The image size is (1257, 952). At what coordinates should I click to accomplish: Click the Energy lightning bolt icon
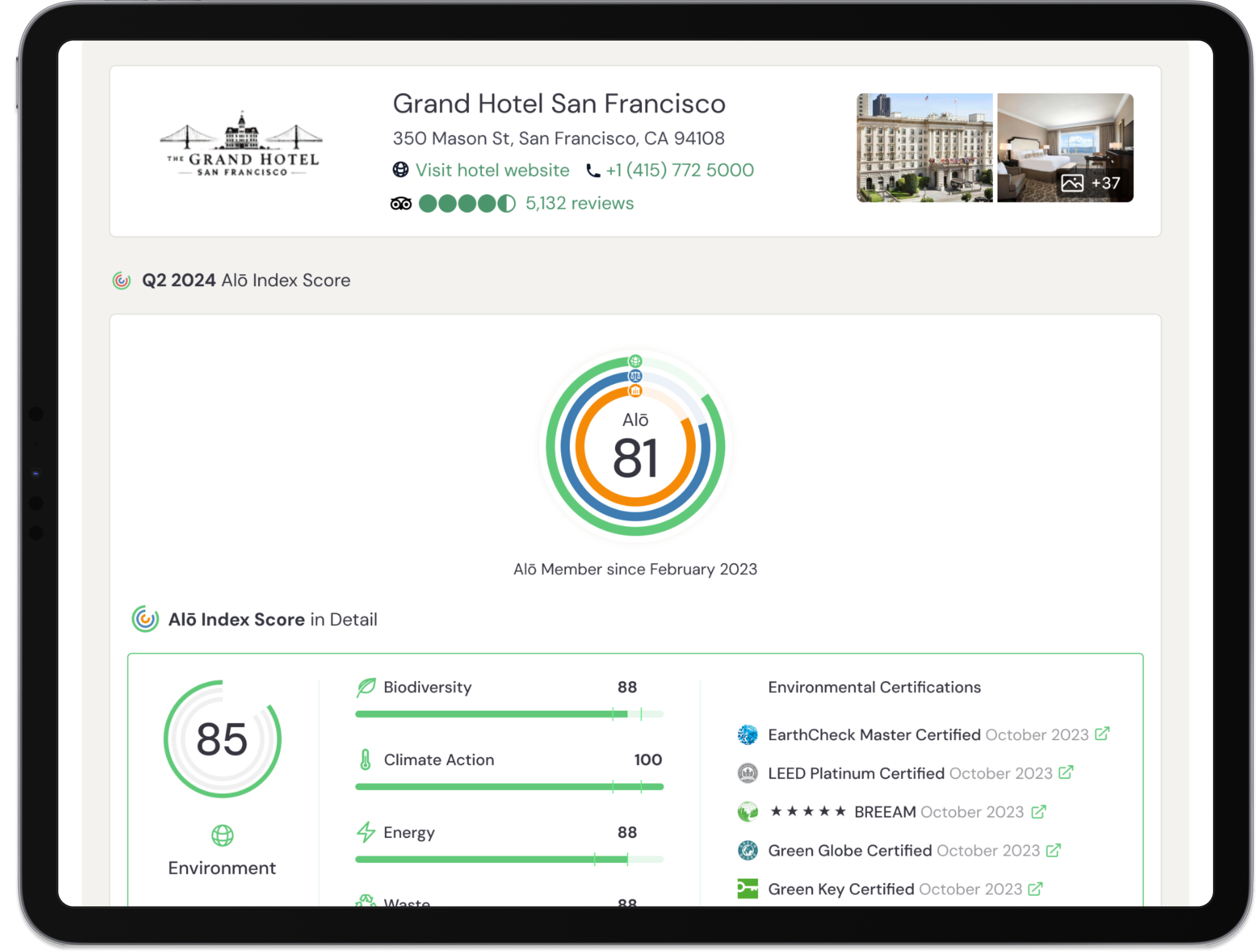pos(366,833)
